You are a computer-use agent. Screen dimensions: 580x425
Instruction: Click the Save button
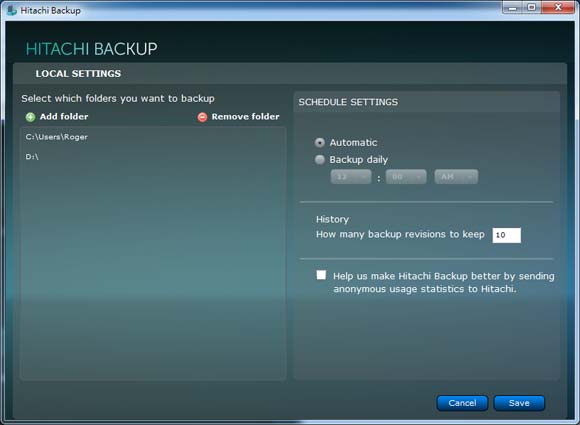tap(519, 403)
